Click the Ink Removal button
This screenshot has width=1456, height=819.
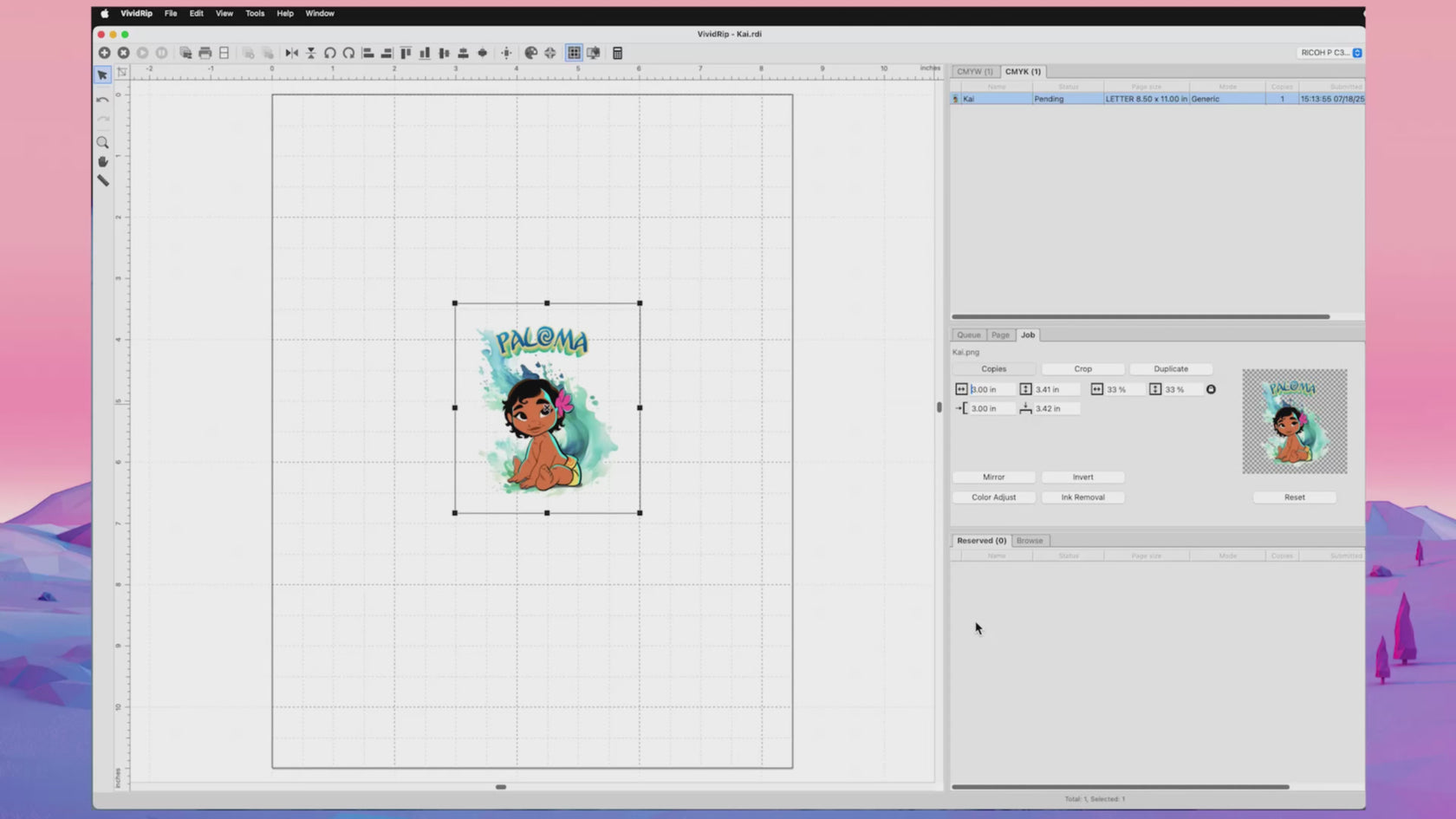pos(1082,497)
